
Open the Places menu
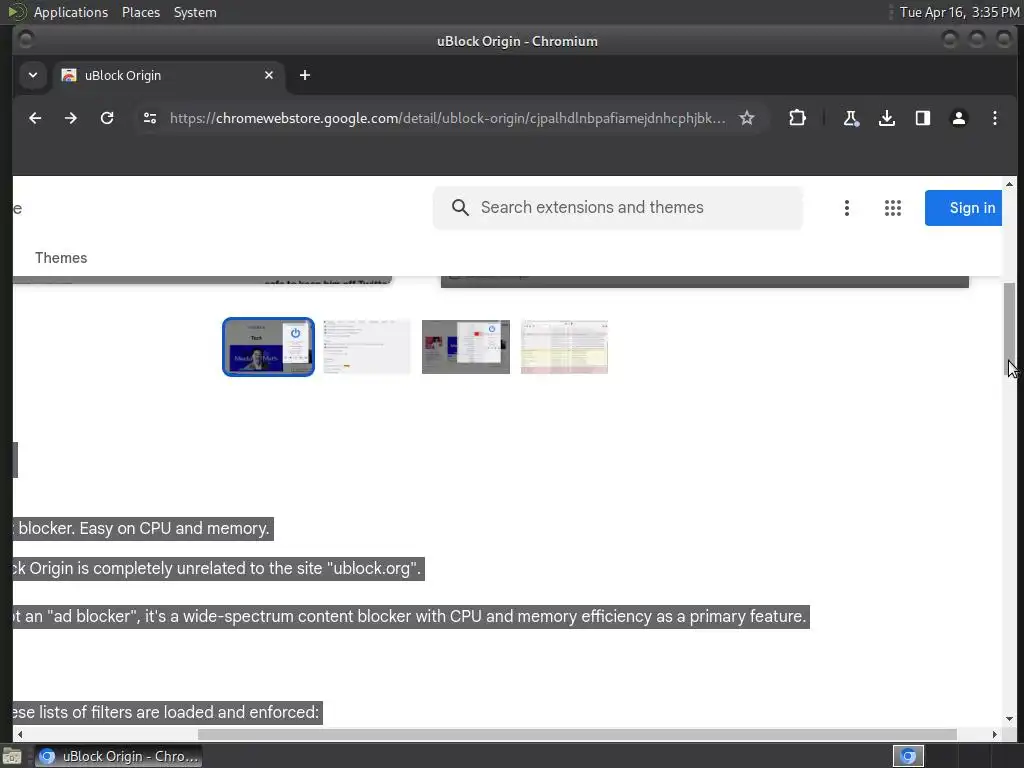click(x=140, y=12)
